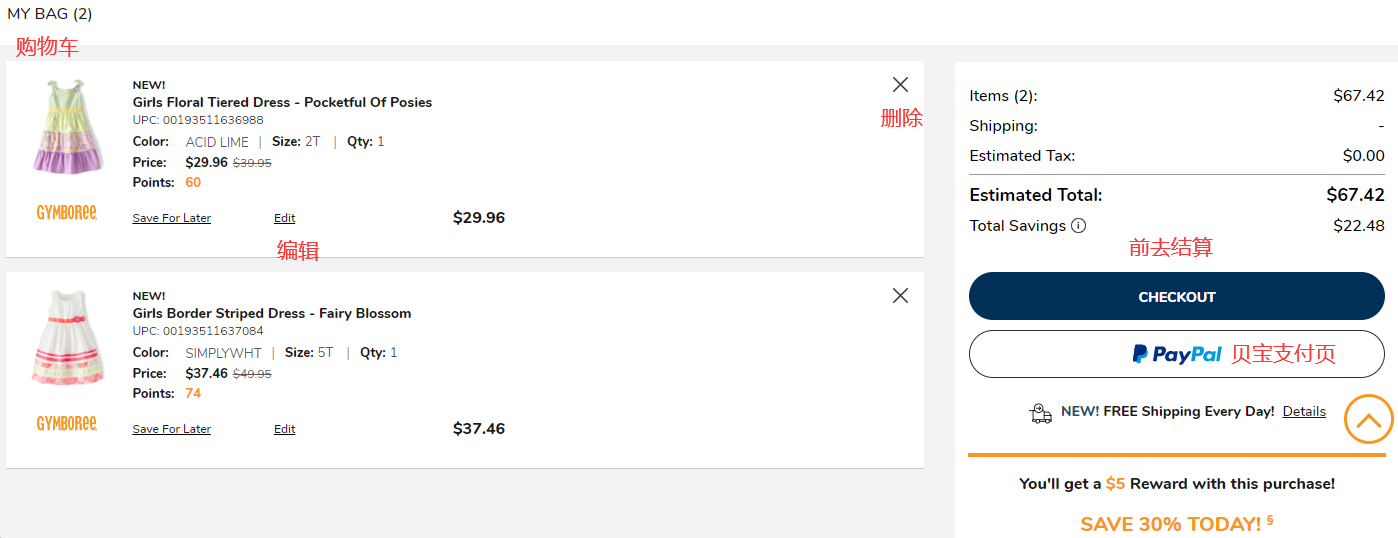Edit the Border Striped Dress item
The image size is (1398, 538).
[x=284, y=429]
